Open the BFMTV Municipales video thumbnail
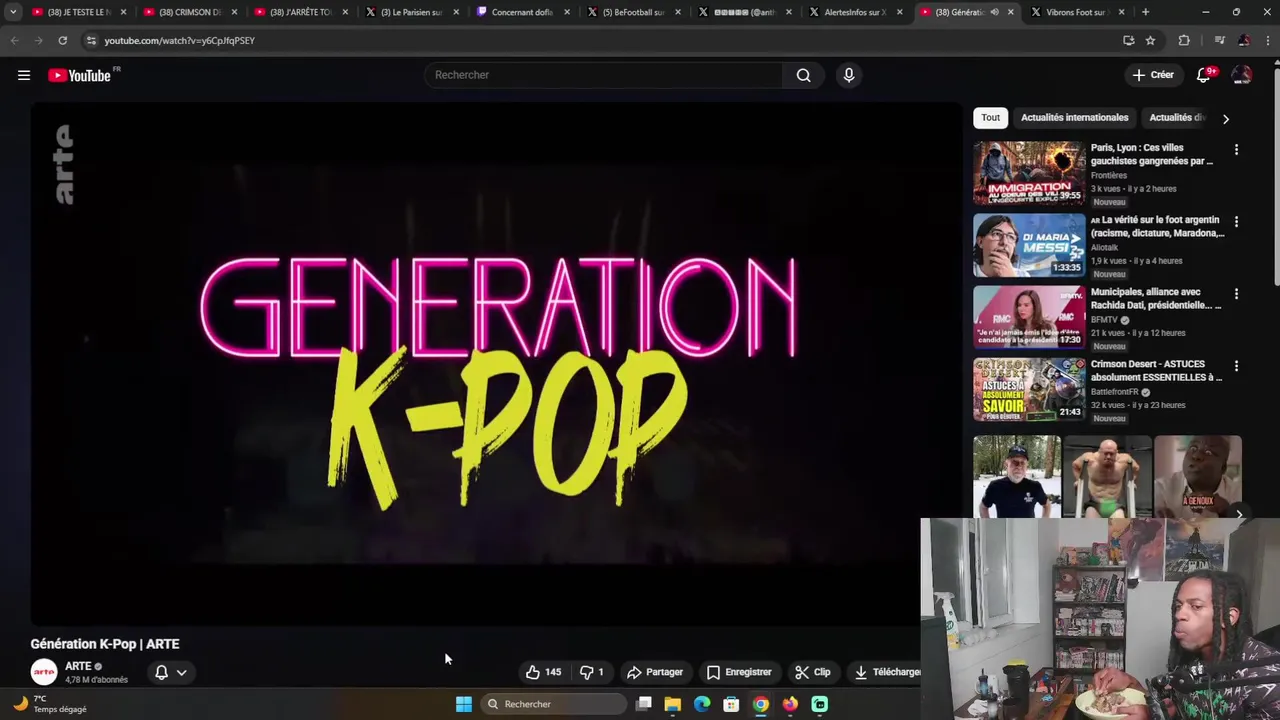Image resolution: width=1280 pixels, height=720 pixels. [1029, 317]
